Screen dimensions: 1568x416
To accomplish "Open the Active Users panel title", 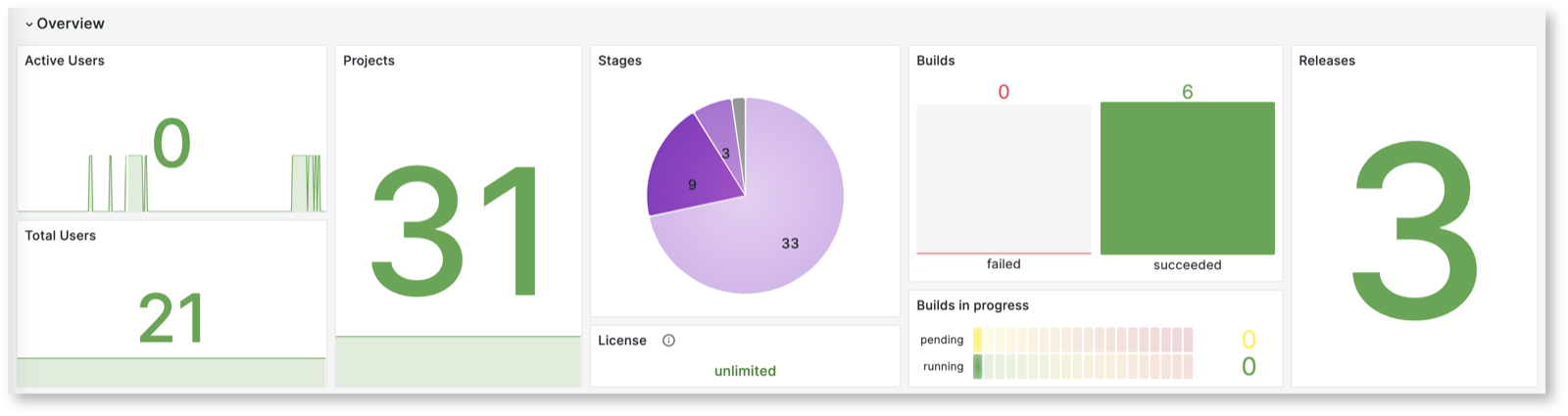I will (x=65, y=61).
